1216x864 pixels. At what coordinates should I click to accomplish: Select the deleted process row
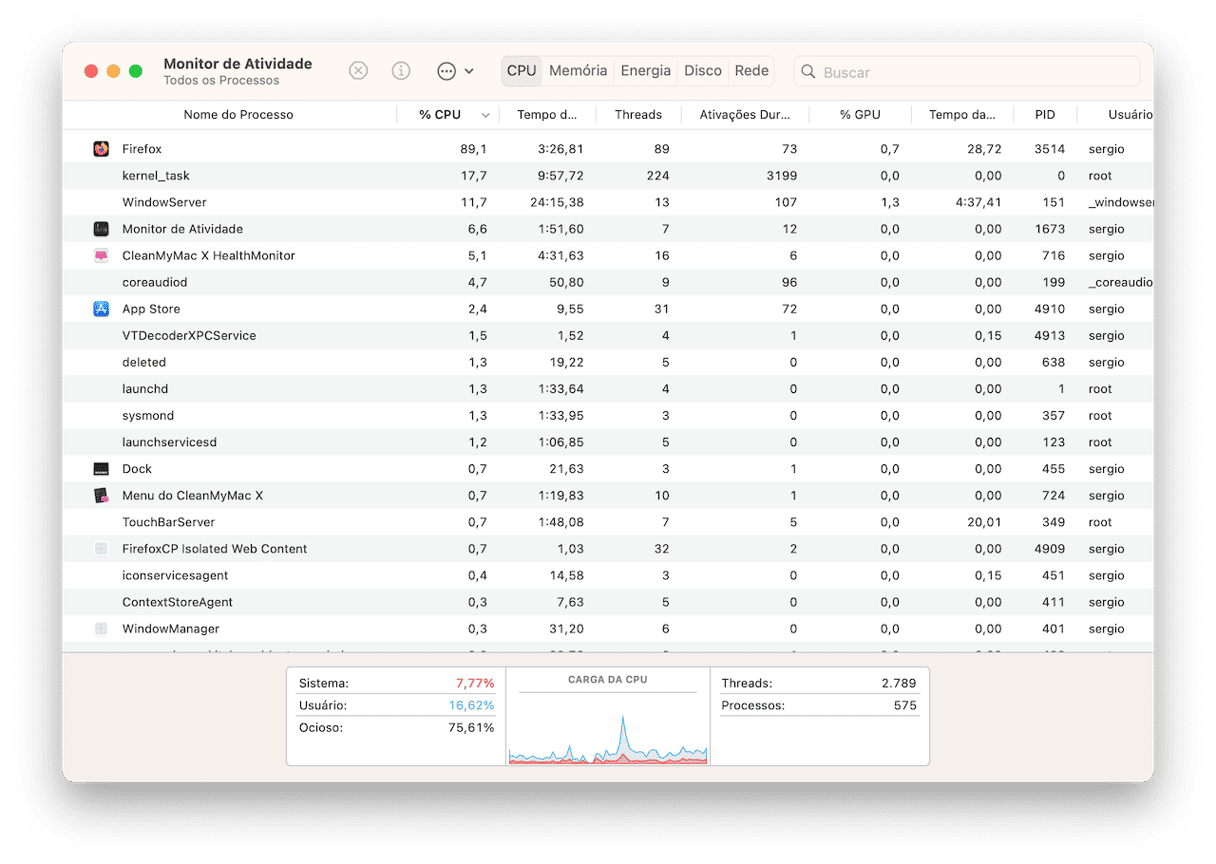coord(608,363)
